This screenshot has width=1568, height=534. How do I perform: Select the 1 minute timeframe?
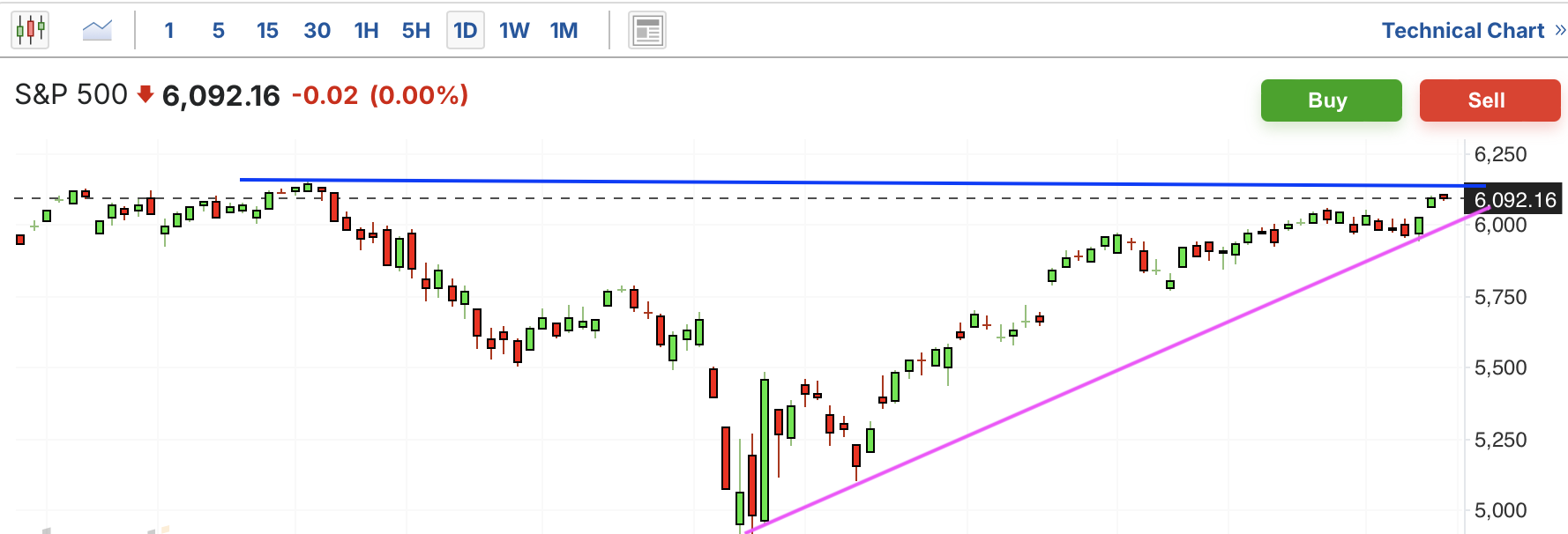pos(169,31)
